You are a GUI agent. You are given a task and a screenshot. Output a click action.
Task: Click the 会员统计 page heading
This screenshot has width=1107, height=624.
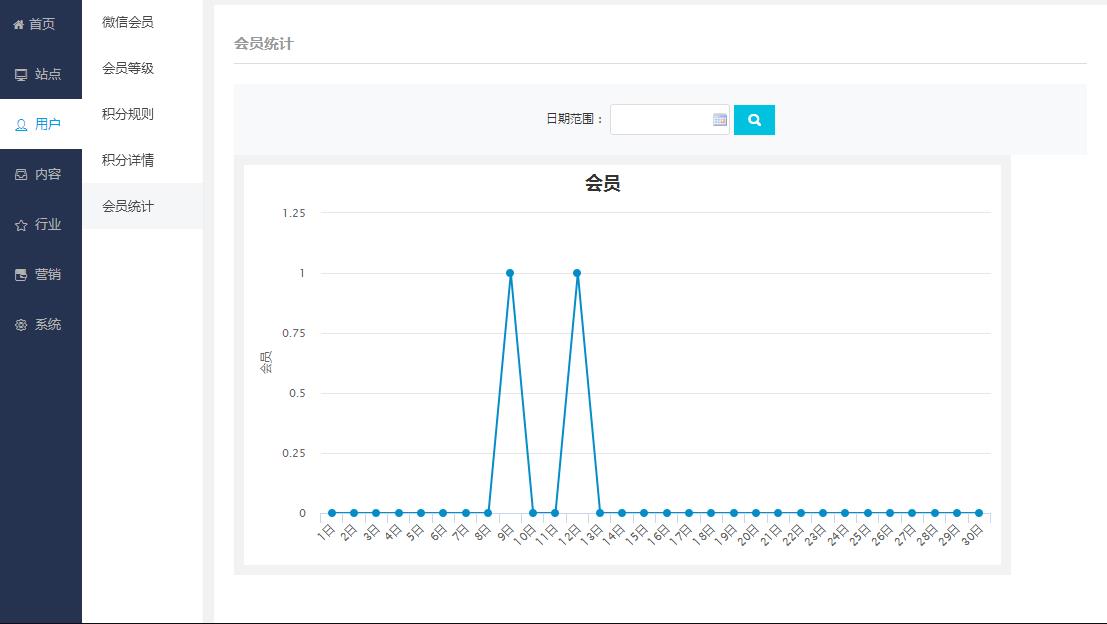click(263, 44)
